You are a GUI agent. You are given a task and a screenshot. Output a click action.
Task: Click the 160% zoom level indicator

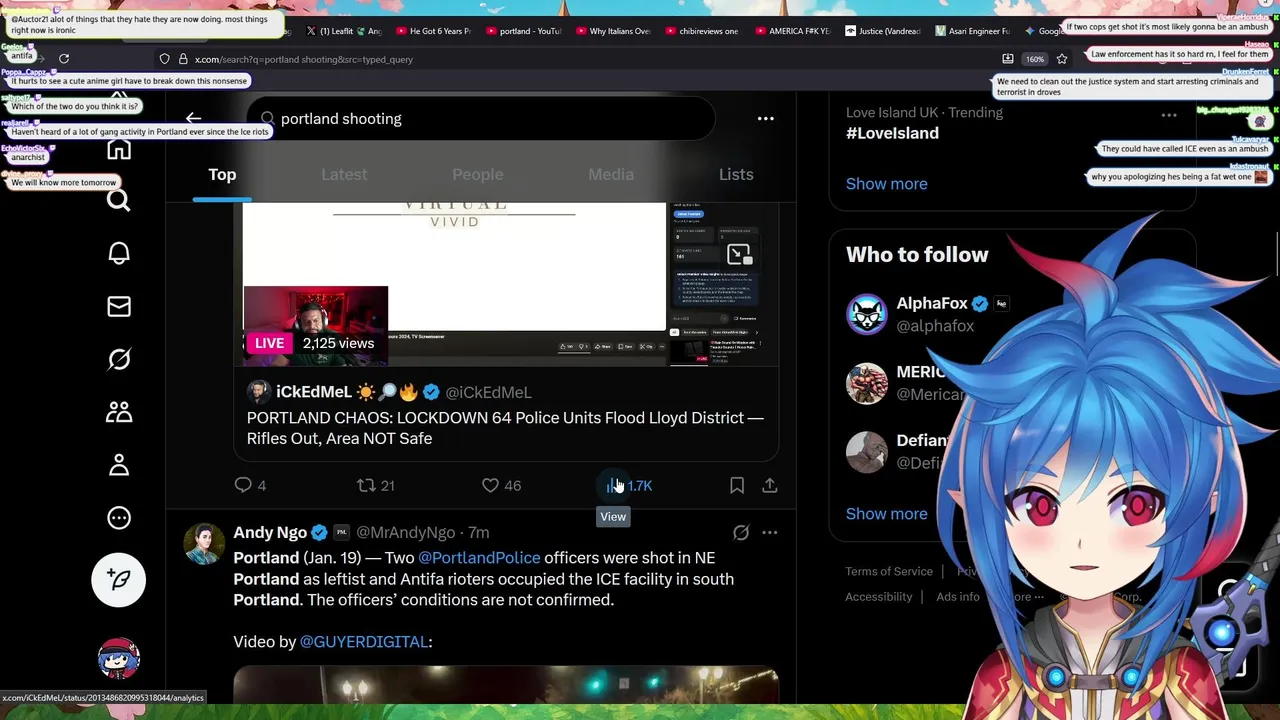point(1035,59)
